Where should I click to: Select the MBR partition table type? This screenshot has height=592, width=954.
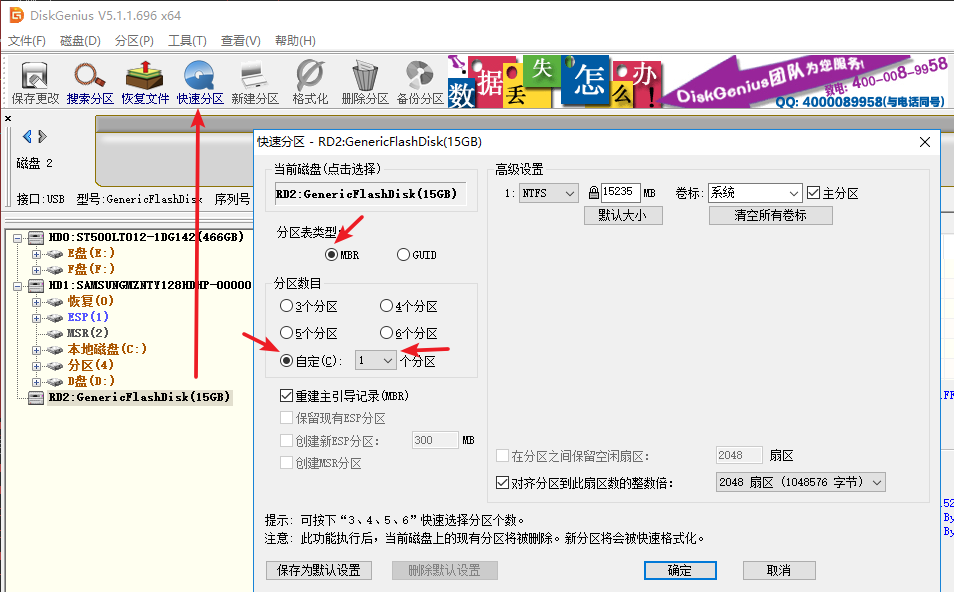point(333,254)
